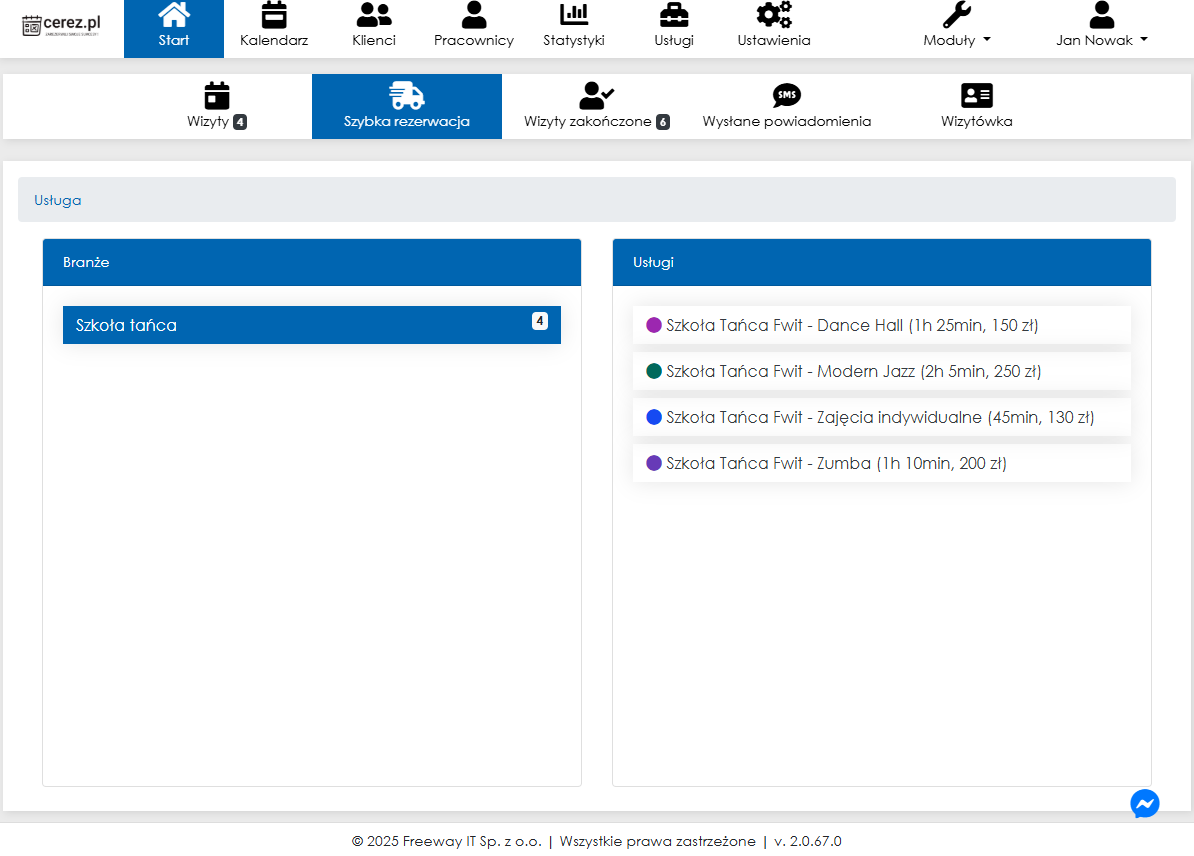Open the Kalendarz calendar icon
The width and height of the screenshot is (1194, 856).
pyautogui.click(x=273, y=16)
